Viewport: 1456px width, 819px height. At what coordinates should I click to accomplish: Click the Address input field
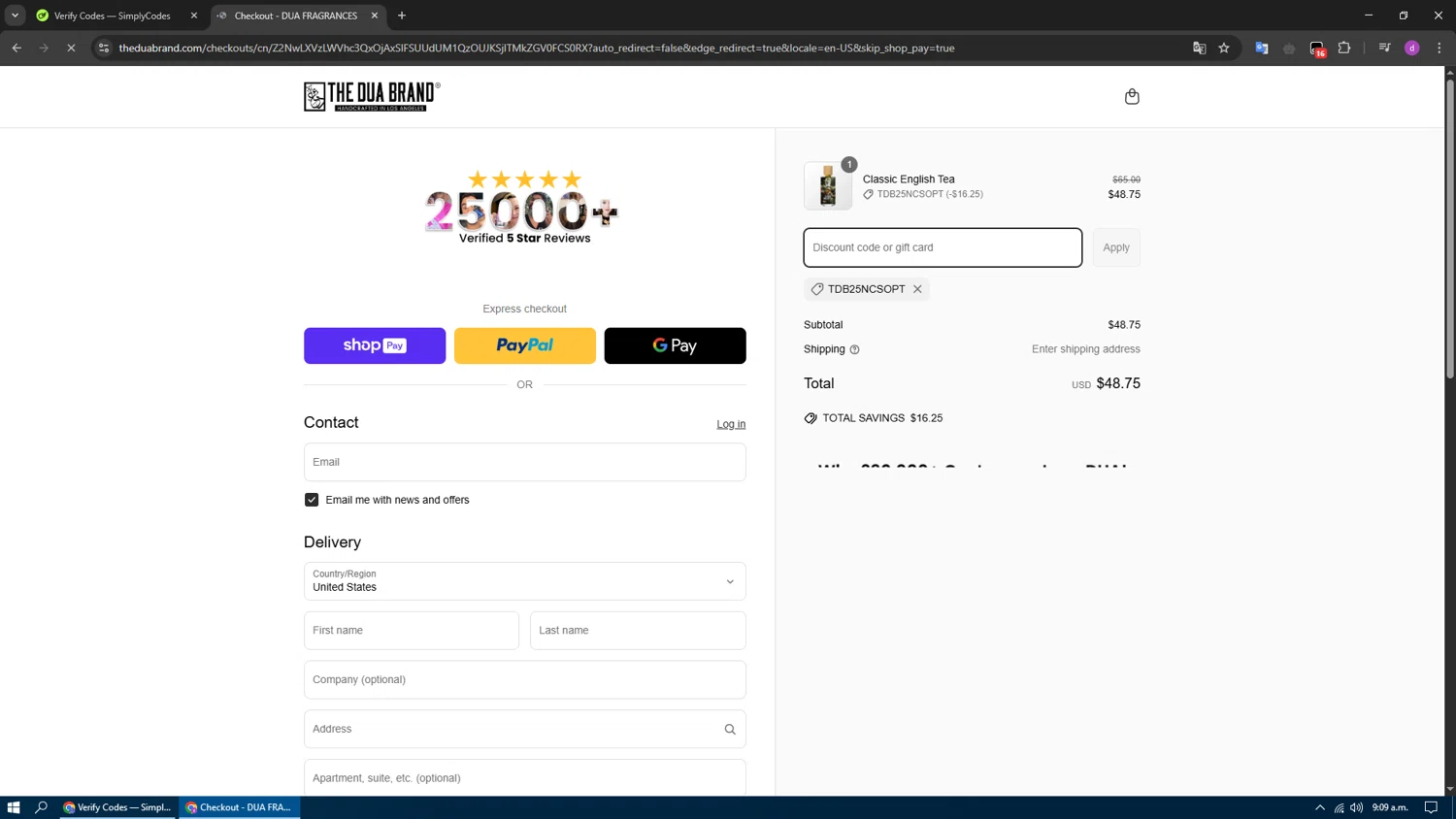[x=525, y=729]
